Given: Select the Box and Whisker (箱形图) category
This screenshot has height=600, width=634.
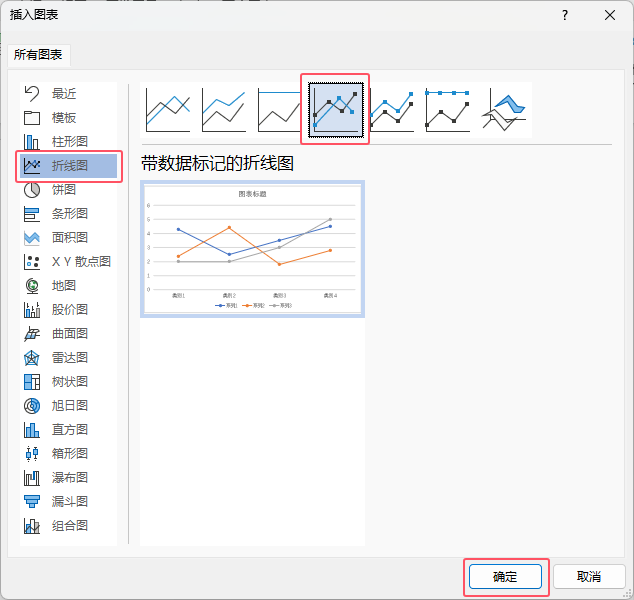Looking at the screenshot, I should tap(68, 454).
